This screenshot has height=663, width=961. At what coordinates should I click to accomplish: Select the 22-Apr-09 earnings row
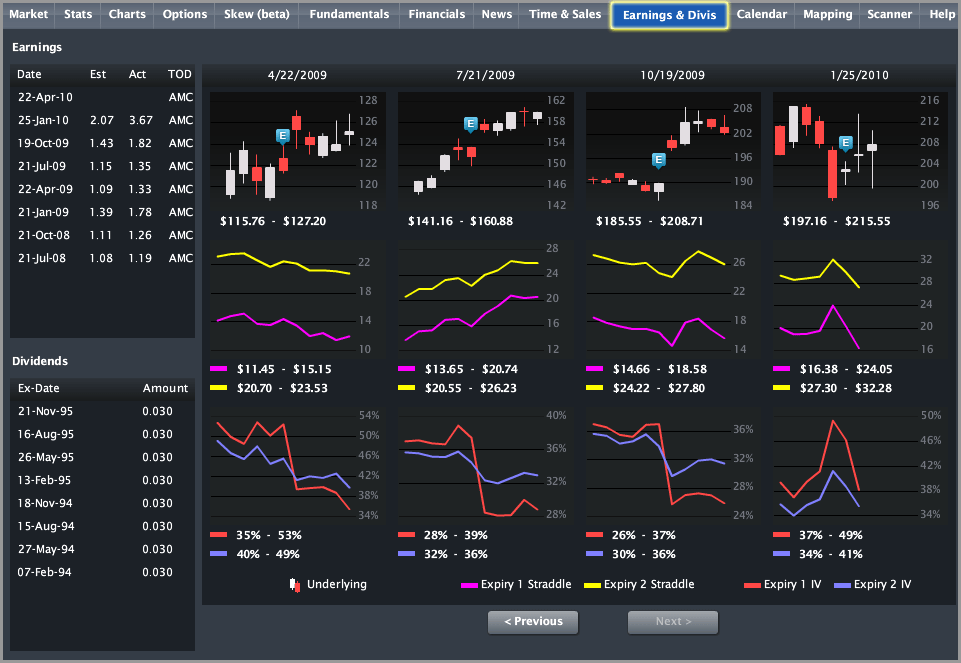click(x=102, y=189)
